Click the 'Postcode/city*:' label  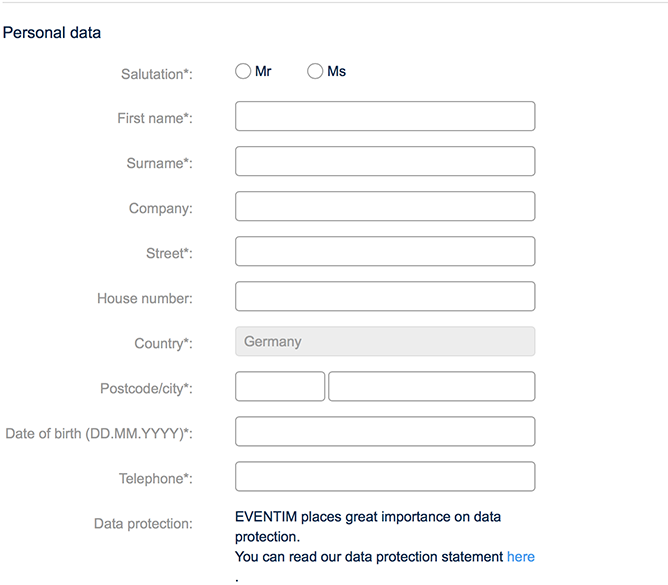point(146,388)
